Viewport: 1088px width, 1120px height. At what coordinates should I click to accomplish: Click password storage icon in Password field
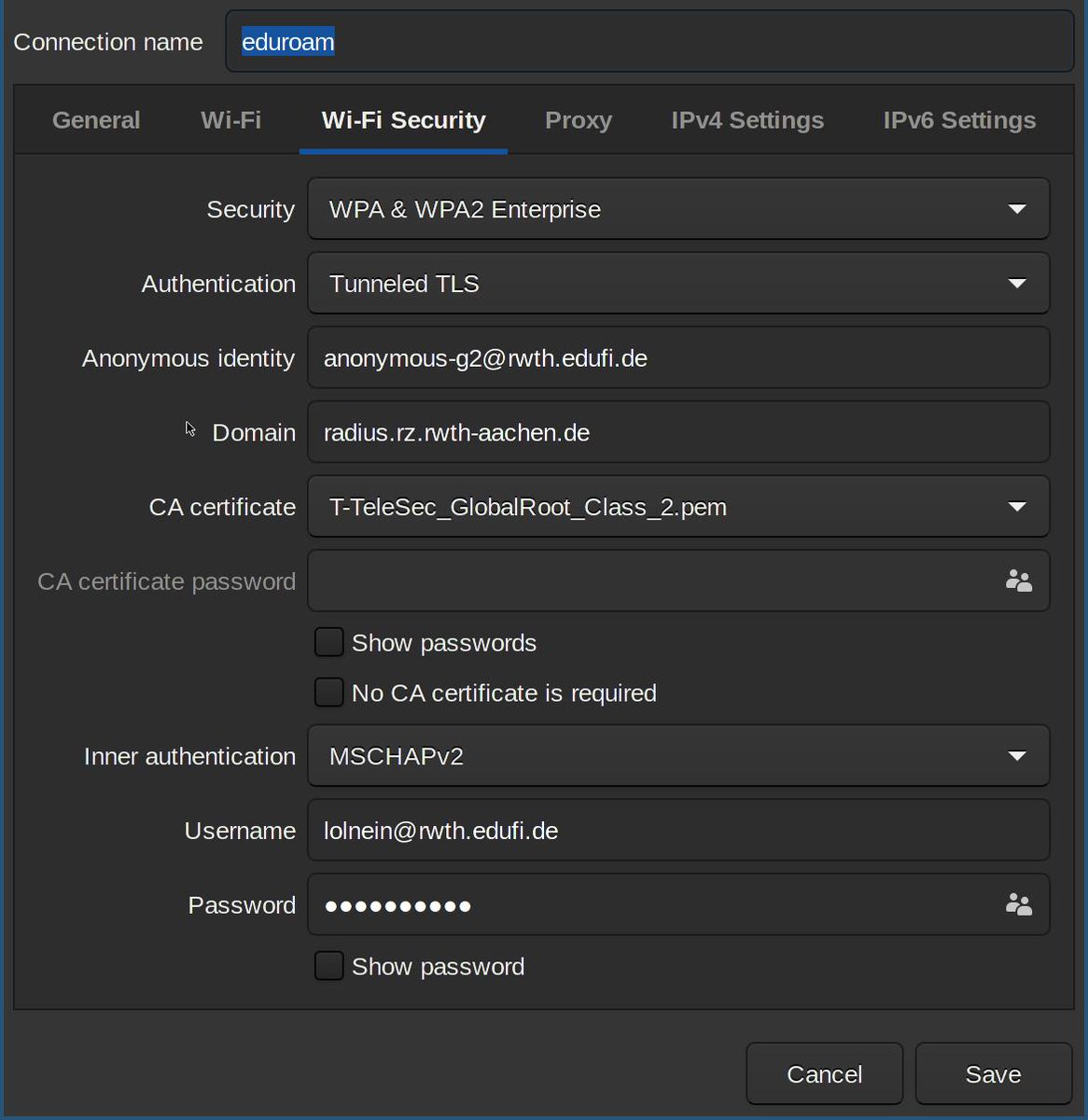(1018, 904)
